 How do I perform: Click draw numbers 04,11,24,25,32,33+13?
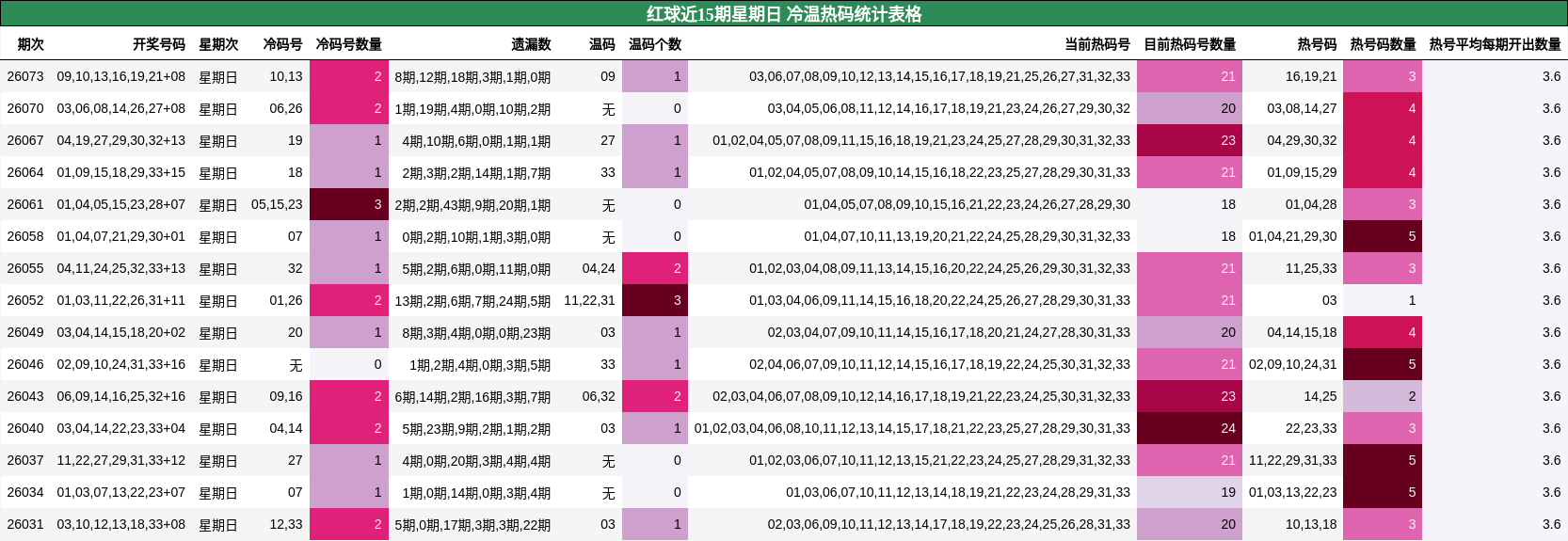click(121, 268)
